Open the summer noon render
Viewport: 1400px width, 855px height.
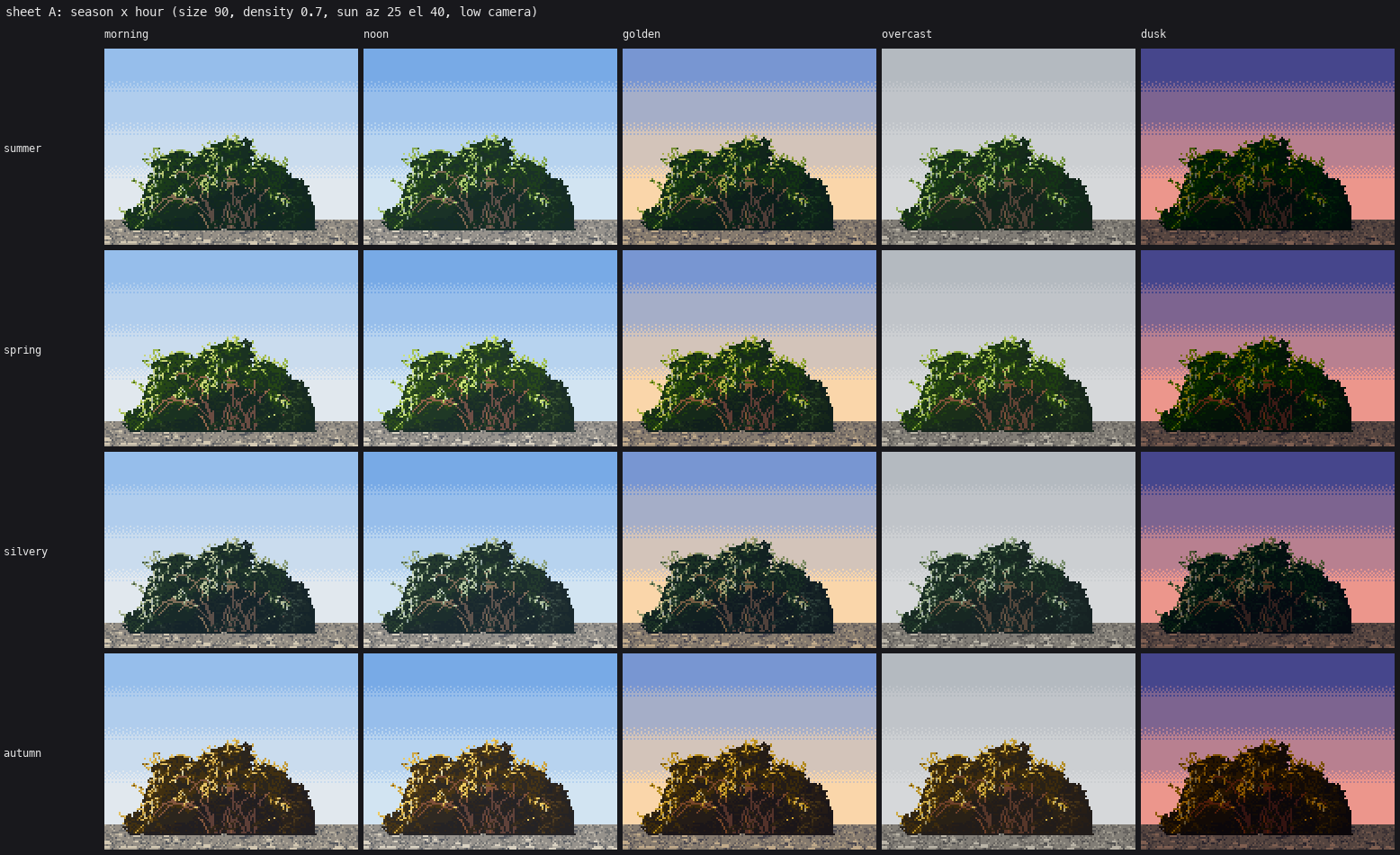click(x=490, y=147)
